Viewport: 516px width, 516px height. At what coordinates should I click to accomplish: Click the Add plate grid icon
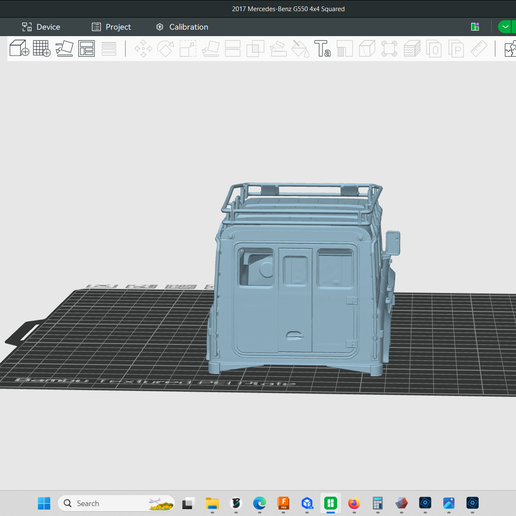[42, 48]
